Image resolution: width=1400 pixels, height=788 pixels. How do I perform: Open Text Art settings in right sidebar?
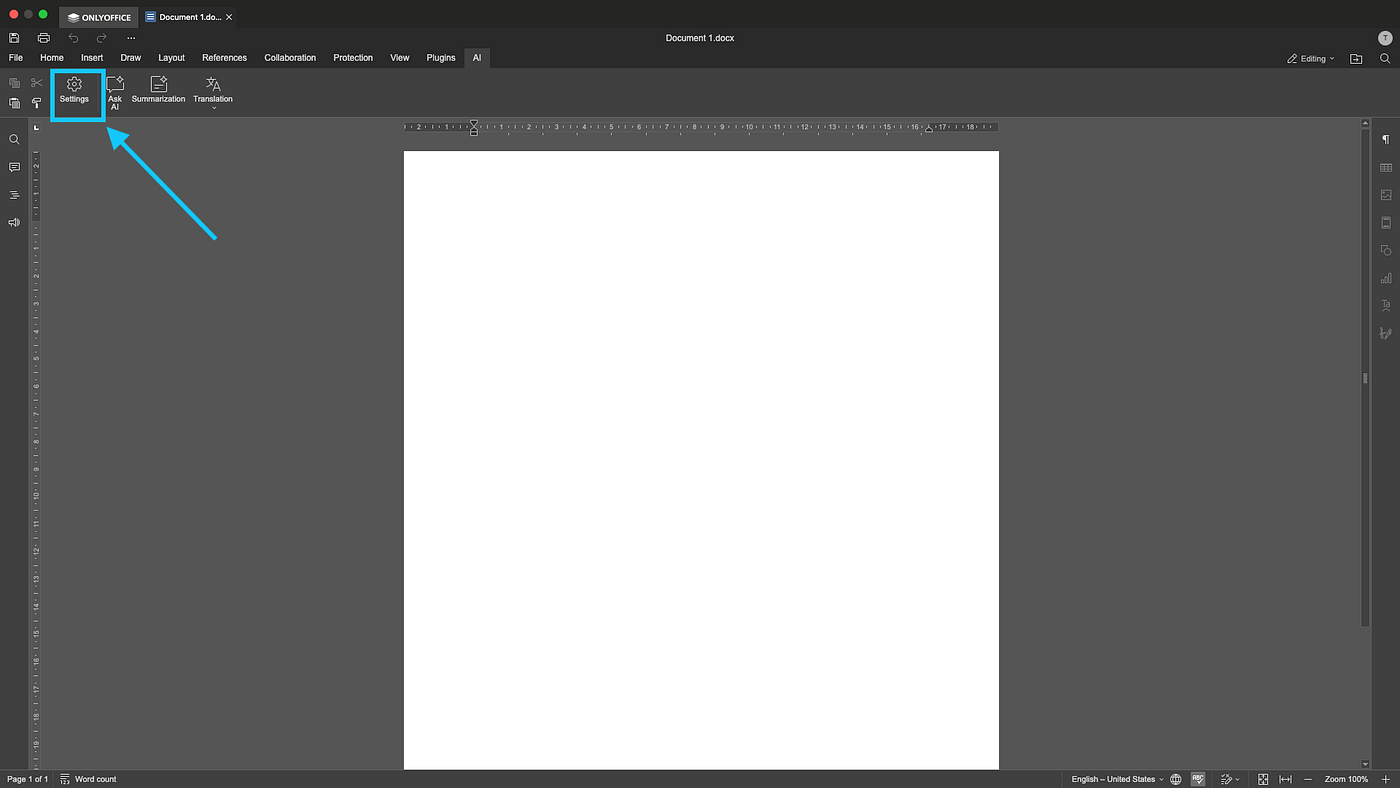[1385, 305]
